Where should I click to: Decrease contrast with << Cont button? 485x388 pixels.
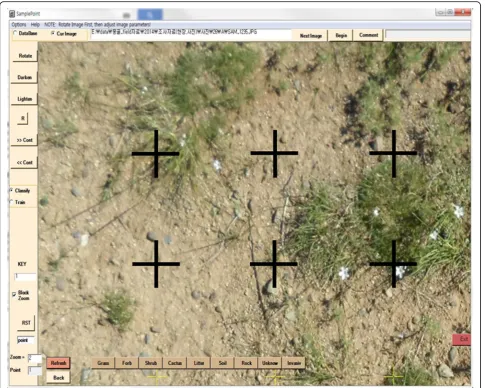24,162
